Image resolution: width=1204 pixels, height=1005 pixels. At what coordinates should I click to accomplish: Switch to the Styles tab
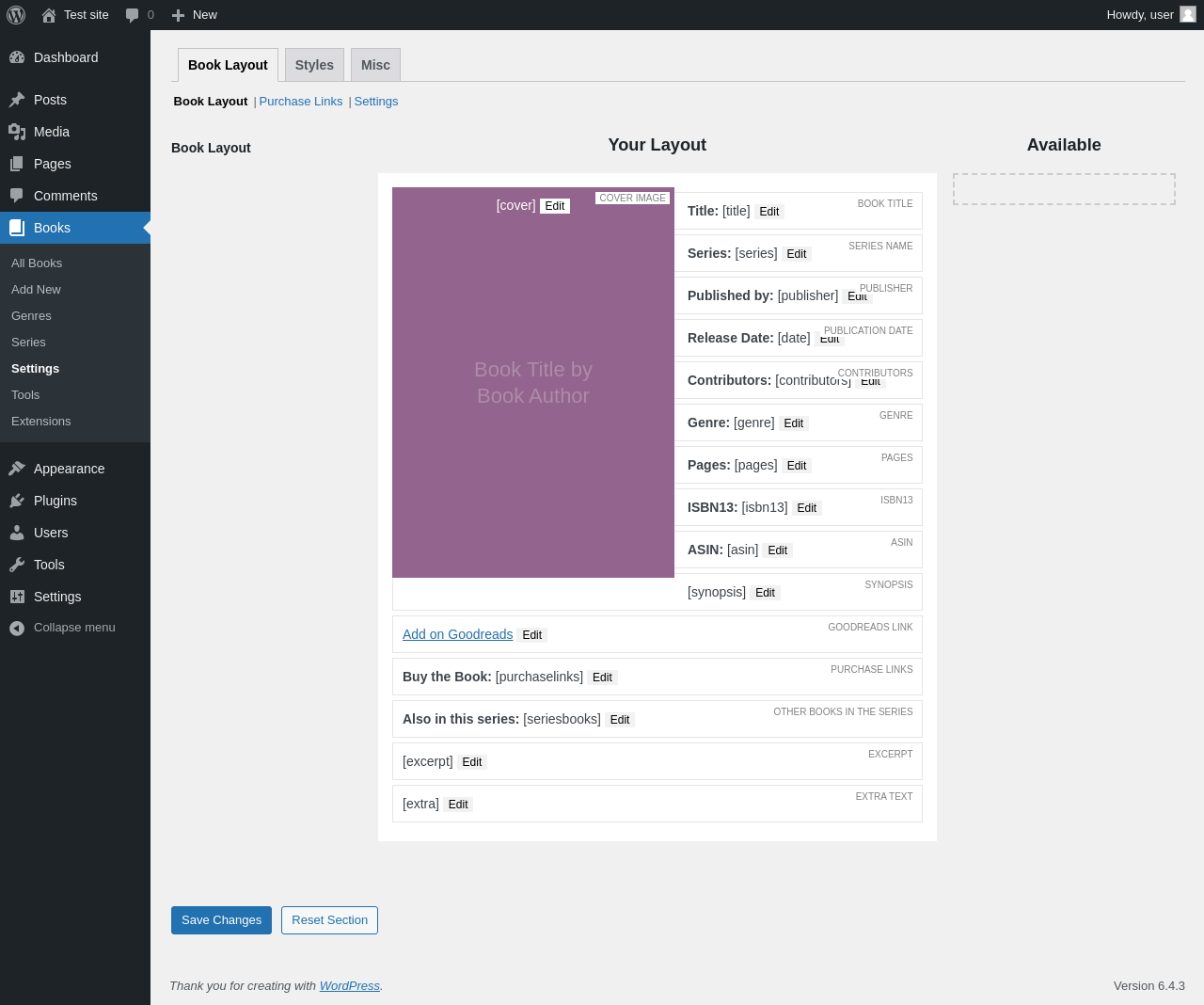[x=314, y=65]
